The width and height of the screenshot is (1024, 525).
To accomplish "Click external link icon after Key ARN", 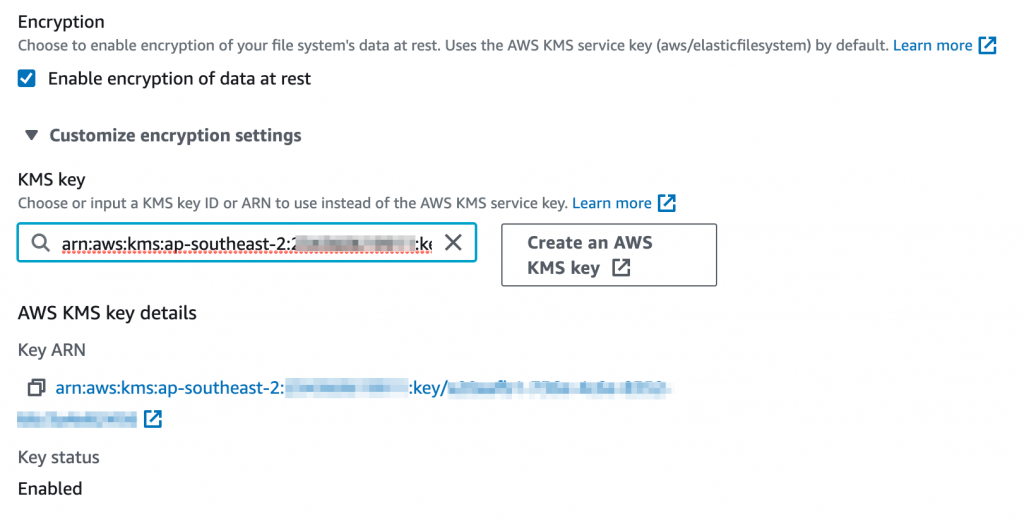I will click(153, 419).
